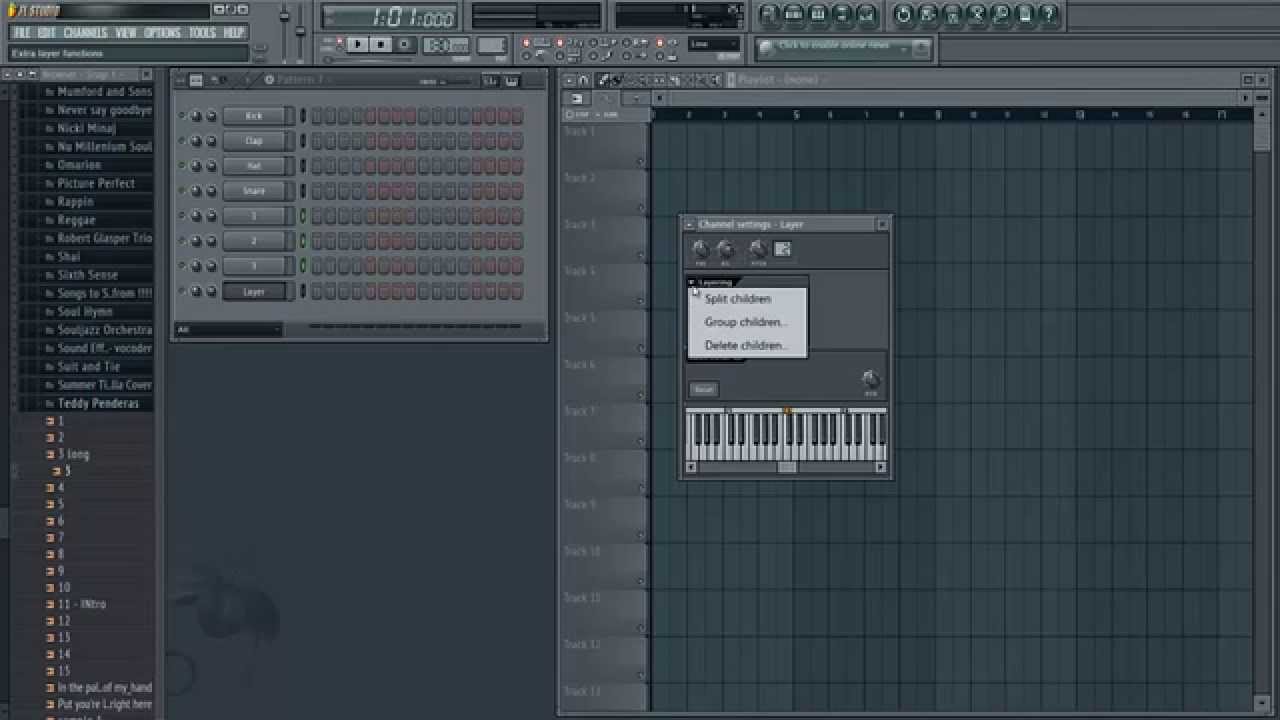Select sample '11 - INtro' in the browser

pos(82,604)
